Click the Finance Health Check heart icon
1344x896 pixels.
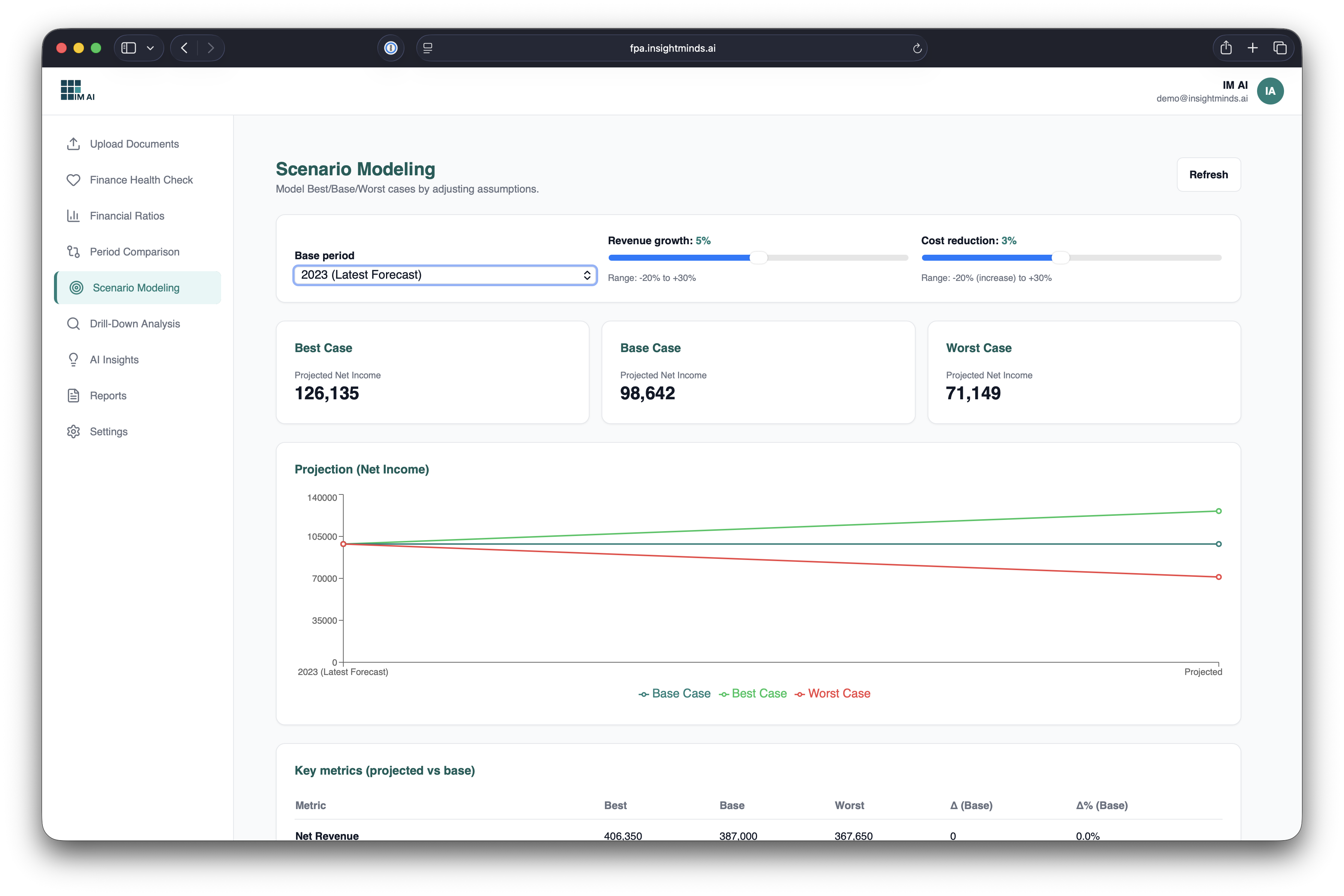click(x=73, y=180)
